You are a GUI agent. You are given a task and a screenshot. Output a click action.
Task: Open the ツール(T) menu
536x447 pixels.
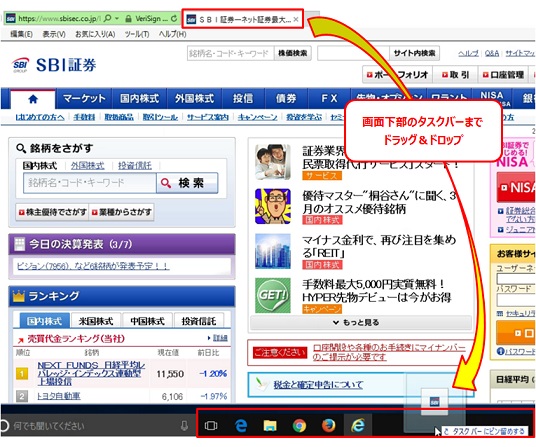click(137, 34)
